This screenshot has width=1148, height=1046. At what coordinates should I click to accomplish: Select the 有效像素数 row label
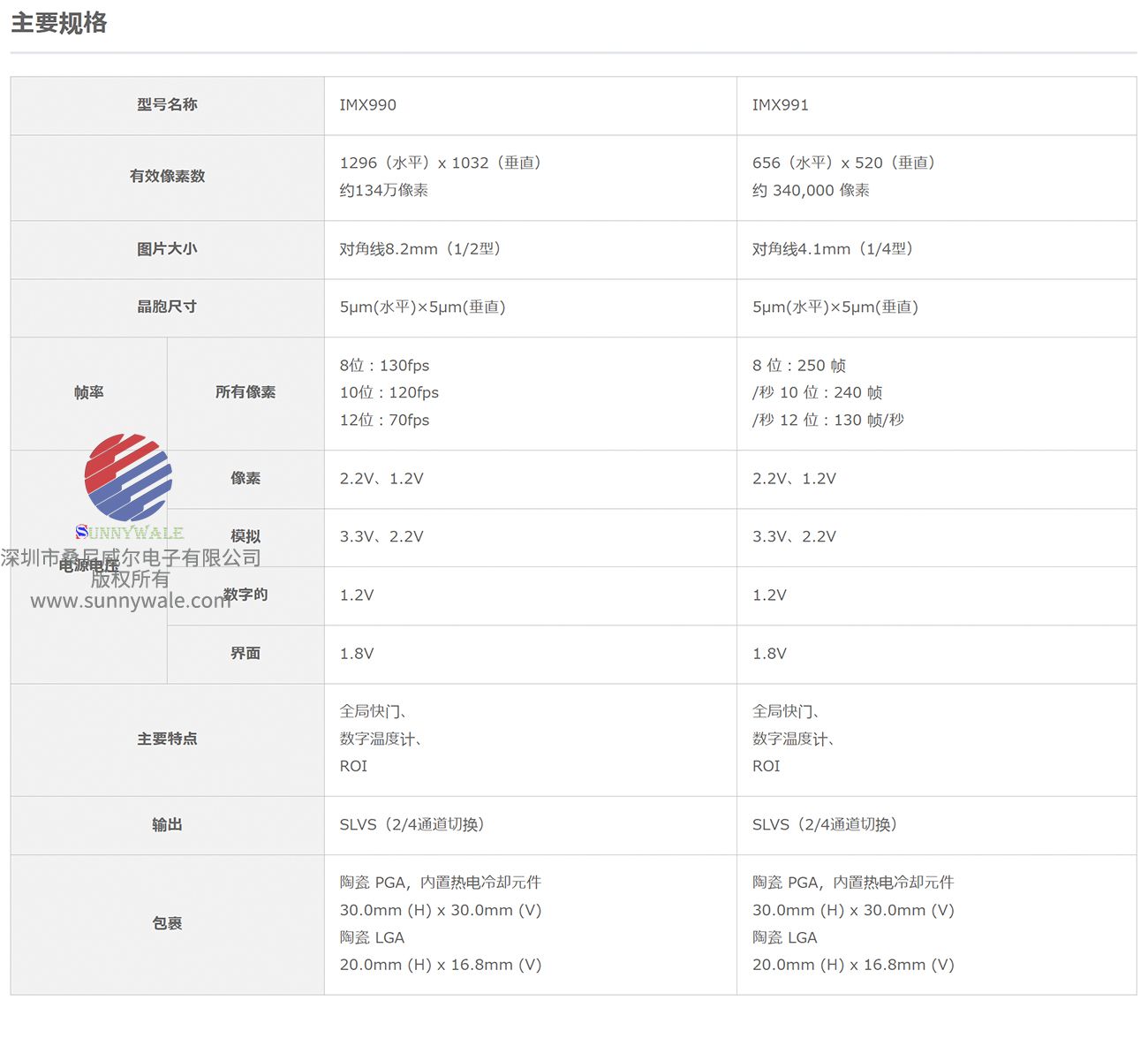click(167, 177)
